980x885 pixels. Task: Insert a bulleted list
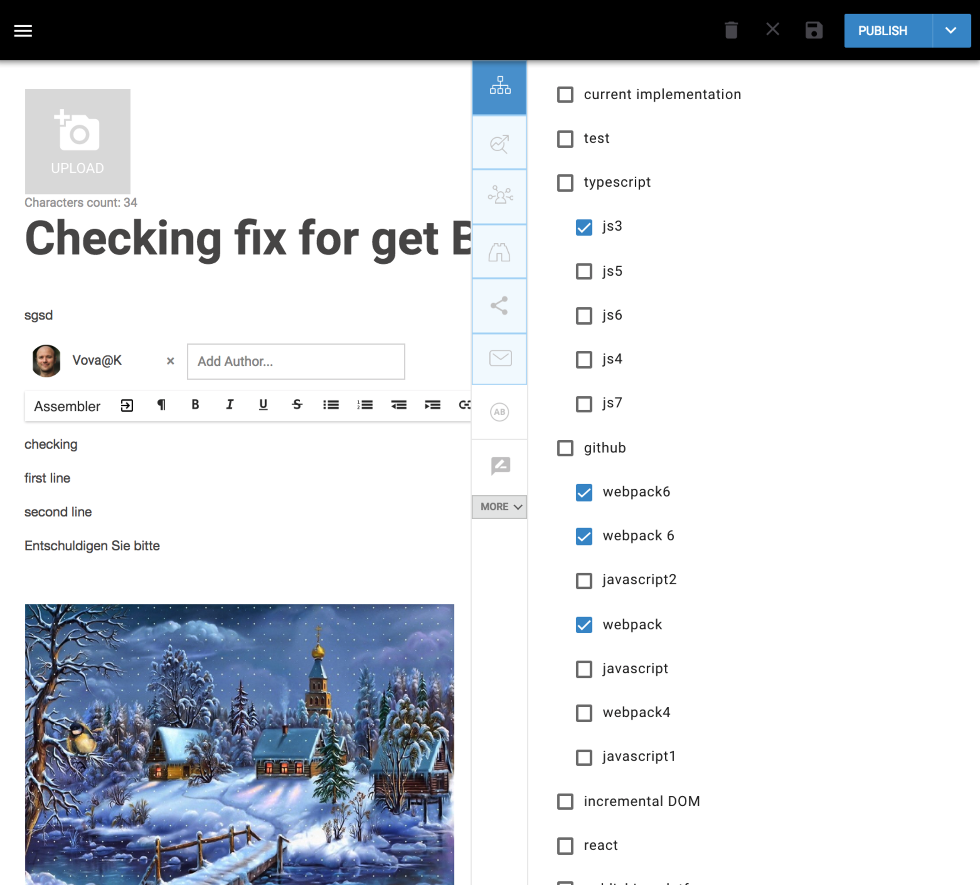[x=331, y=405]
